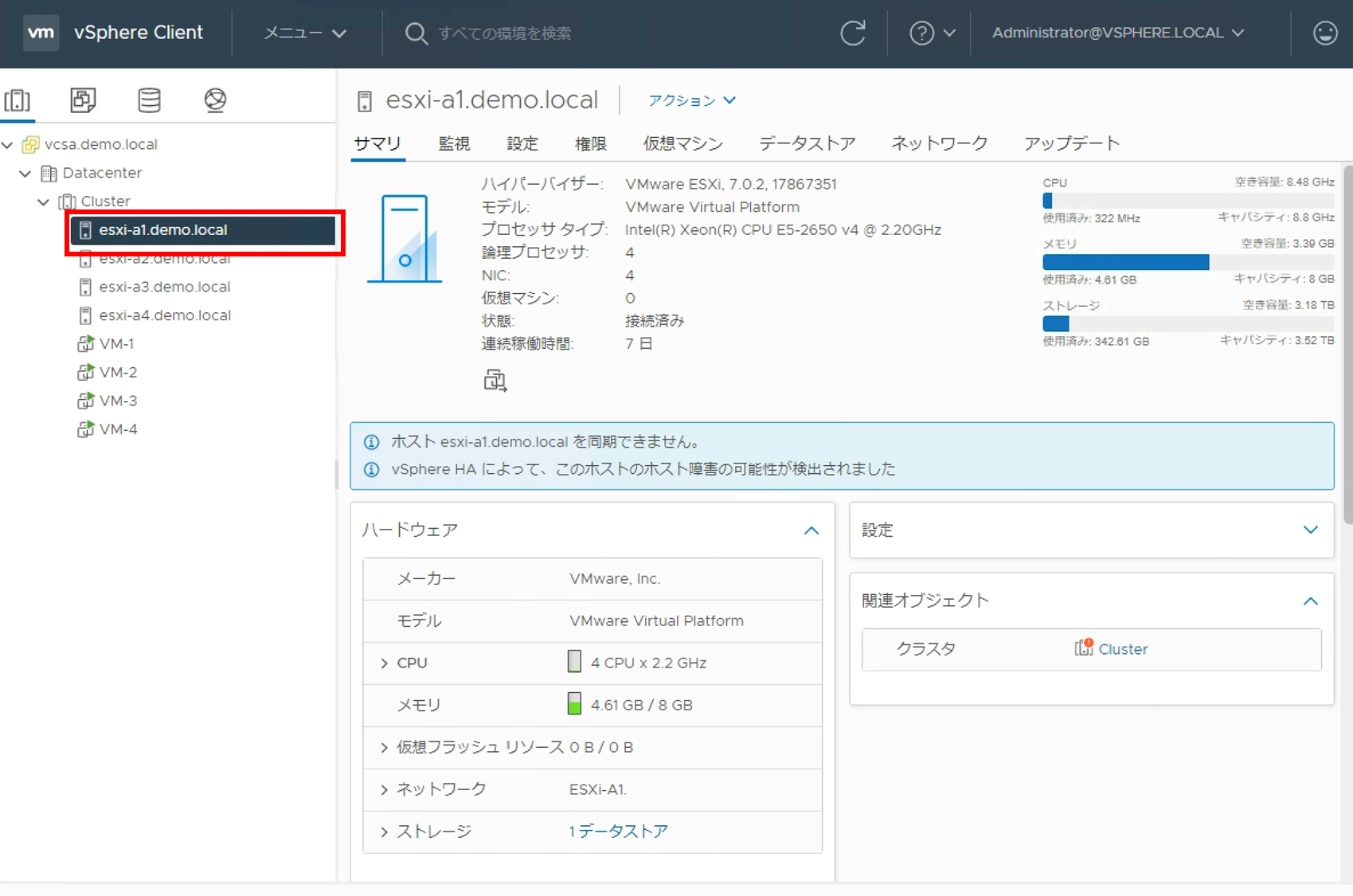
Task: Switch to the サマリ tab
Action: click(377, 143)
